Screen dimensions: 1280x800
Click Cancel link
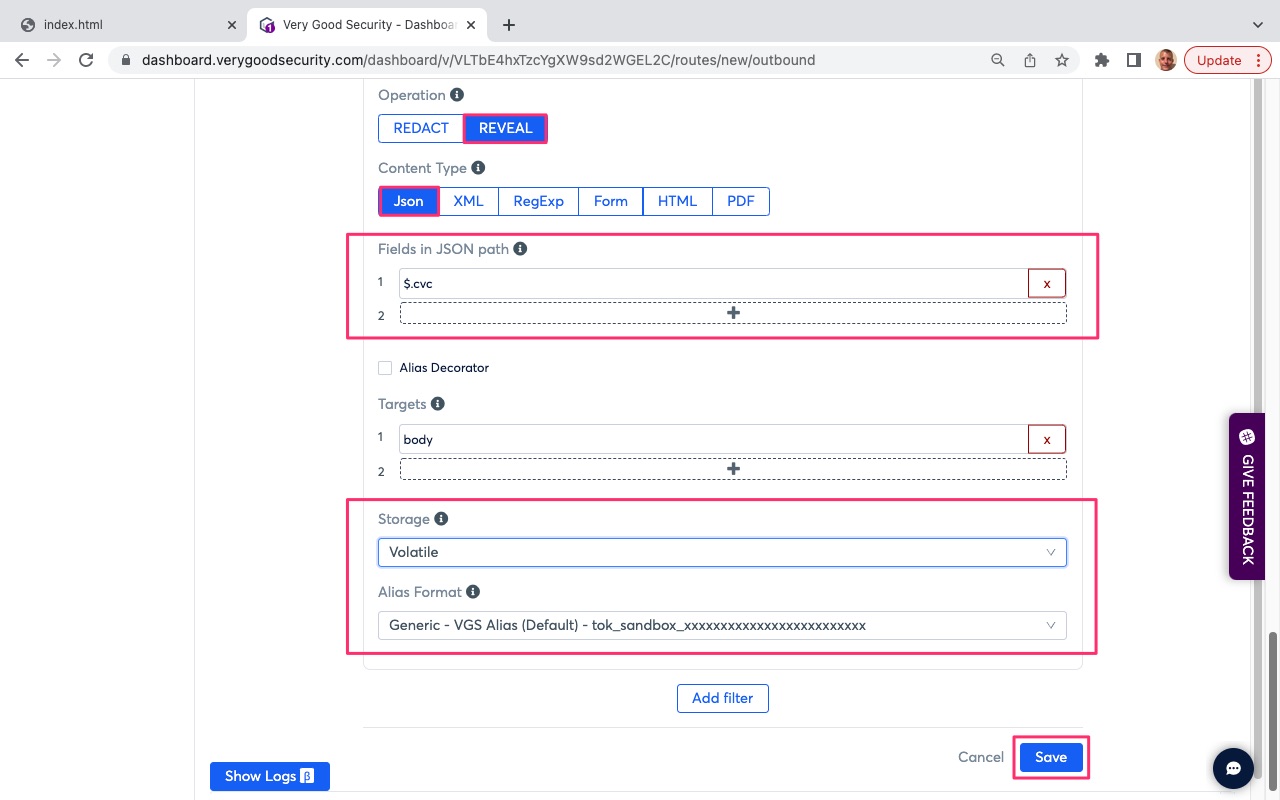981,757
